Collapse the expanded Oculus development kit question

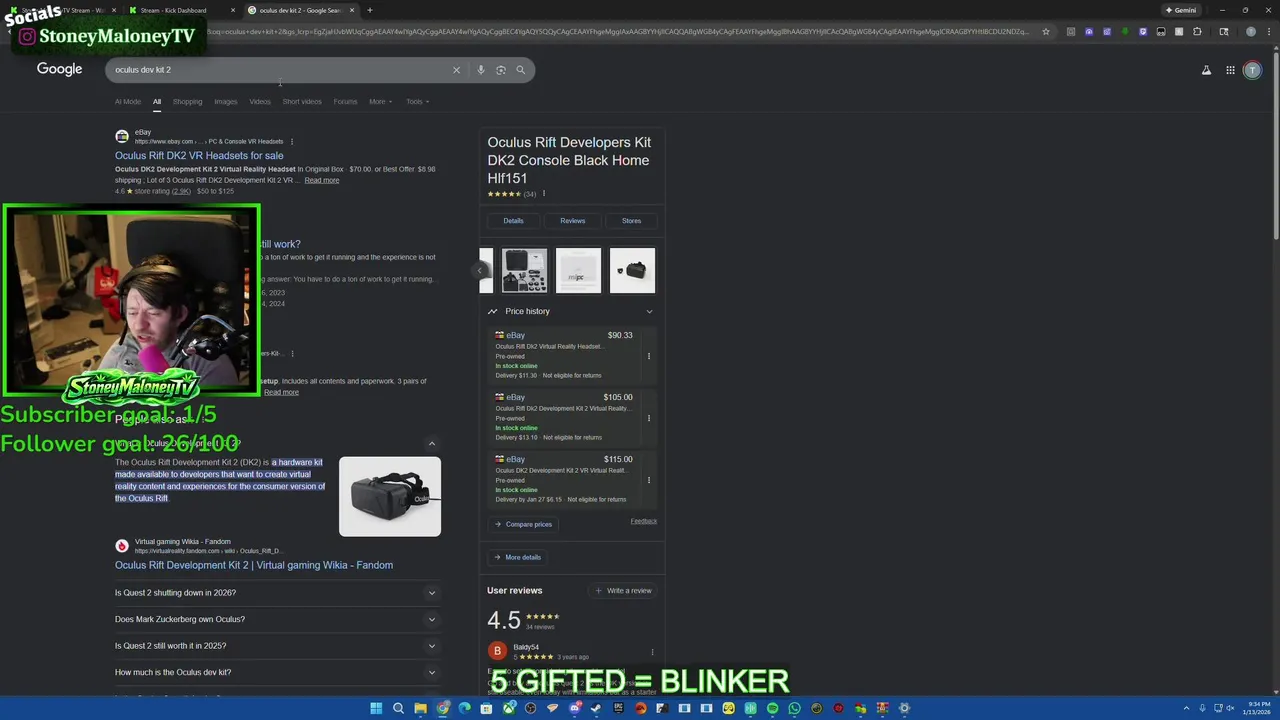pyautogui.click(x=432, y=444)
